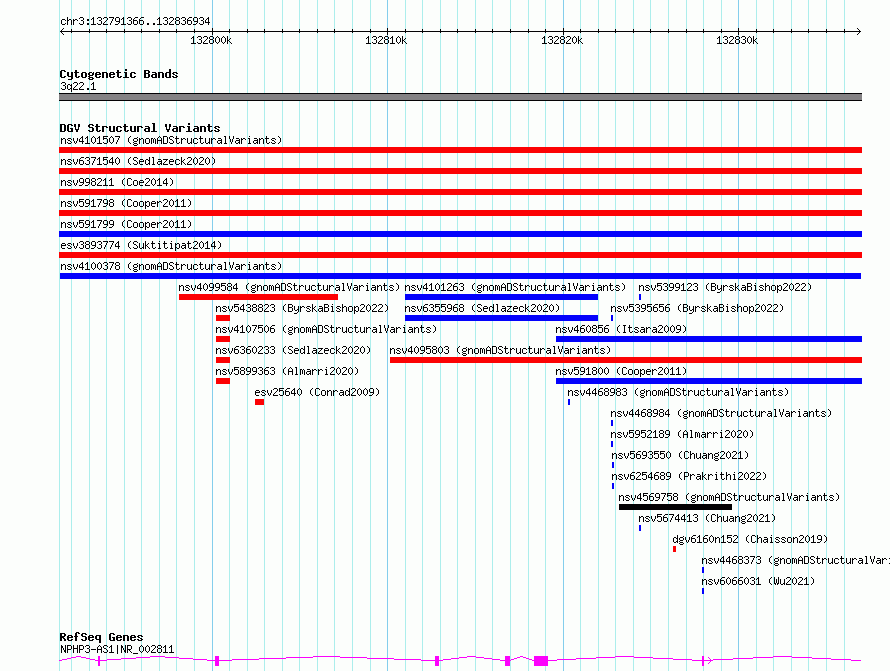Click the large magenta exon block of NPHP3-AS1
This screenshot has height=671, width=890.
541,661
